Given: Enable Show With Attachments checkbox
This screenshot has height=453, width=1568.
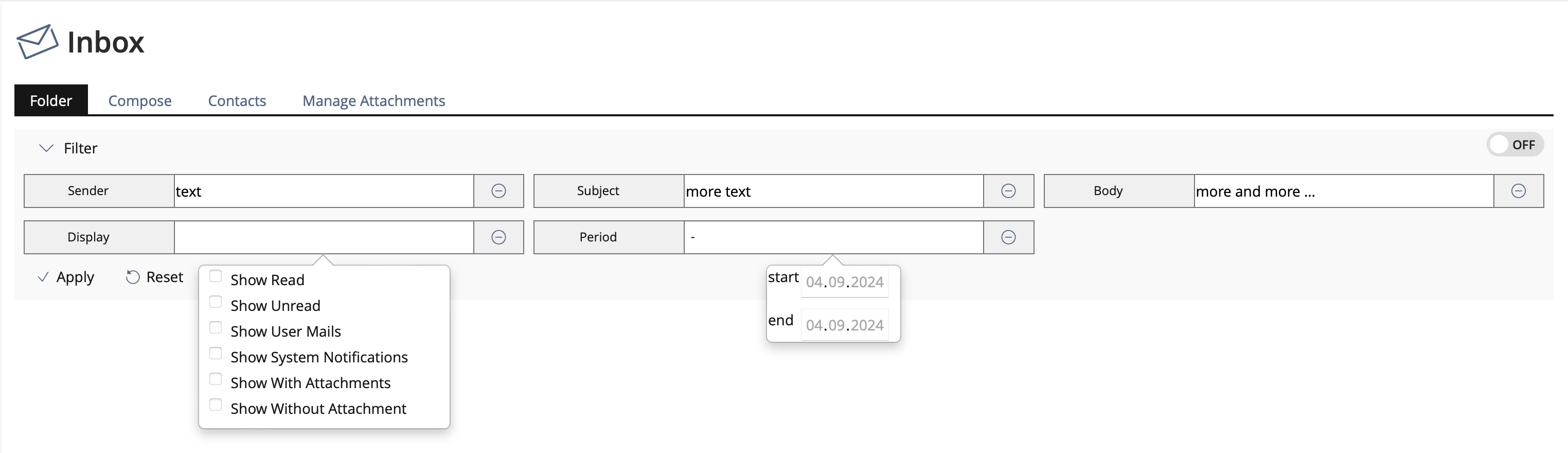Looking at the screenshot, I should point(216,379).
